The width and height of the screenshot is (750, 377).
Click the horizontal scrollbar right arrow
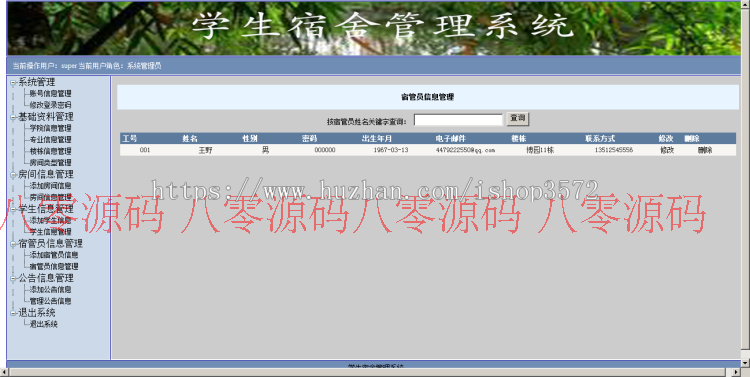[737, 372]
